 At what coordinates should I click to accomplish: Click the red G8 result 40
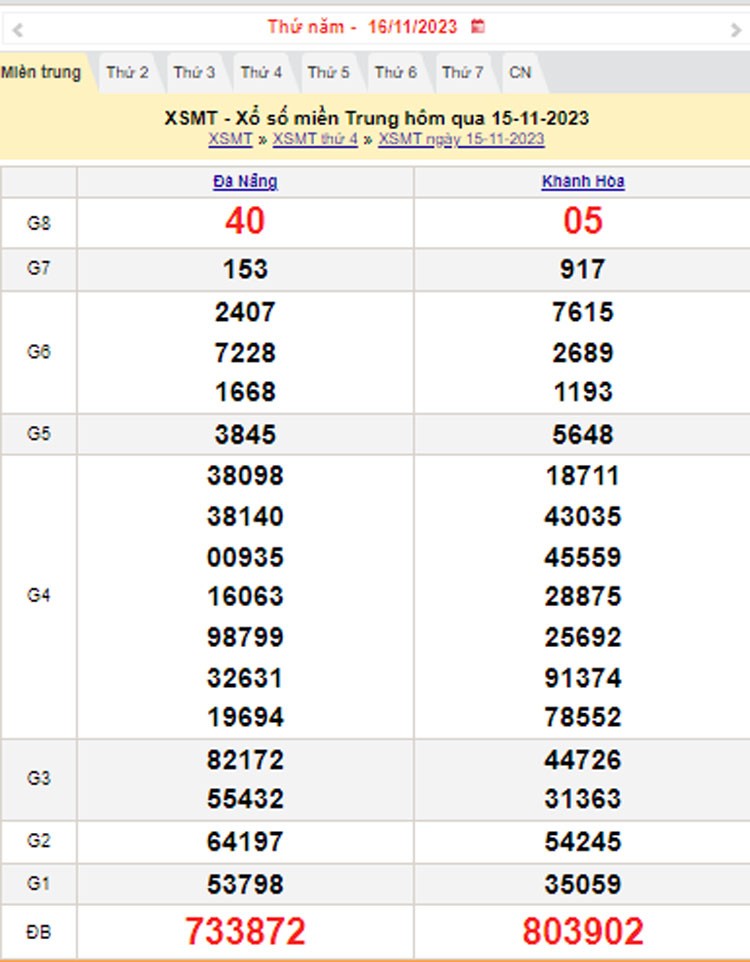tap(245, 222)
